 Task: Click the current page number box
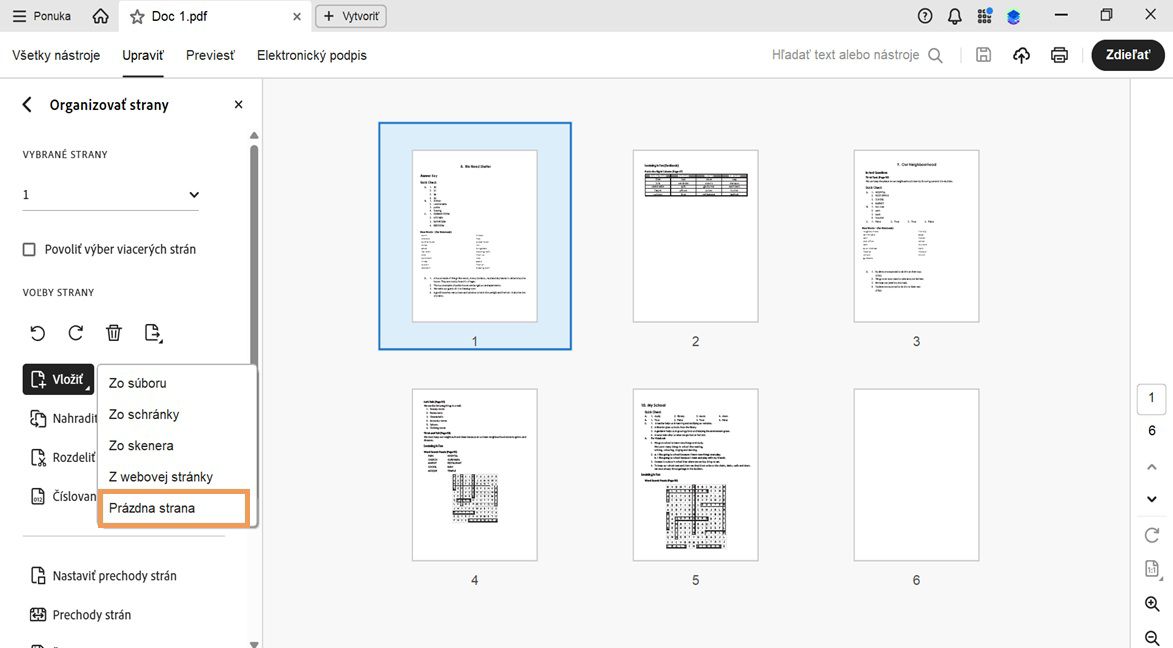(x=1152, y=398)
